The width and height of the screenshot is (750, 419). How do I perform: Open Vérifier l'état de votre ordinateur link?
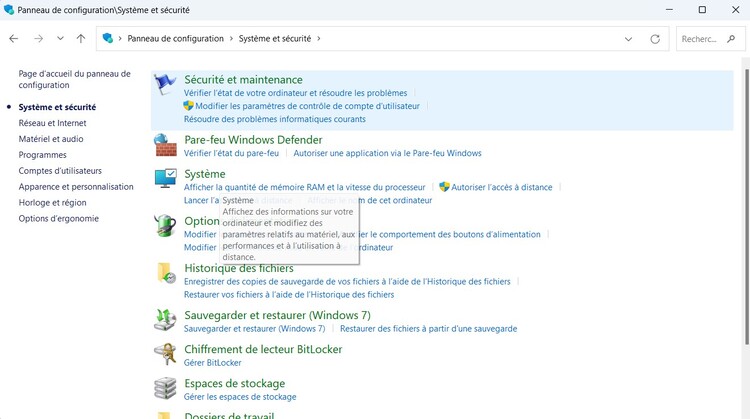(296, 93)
